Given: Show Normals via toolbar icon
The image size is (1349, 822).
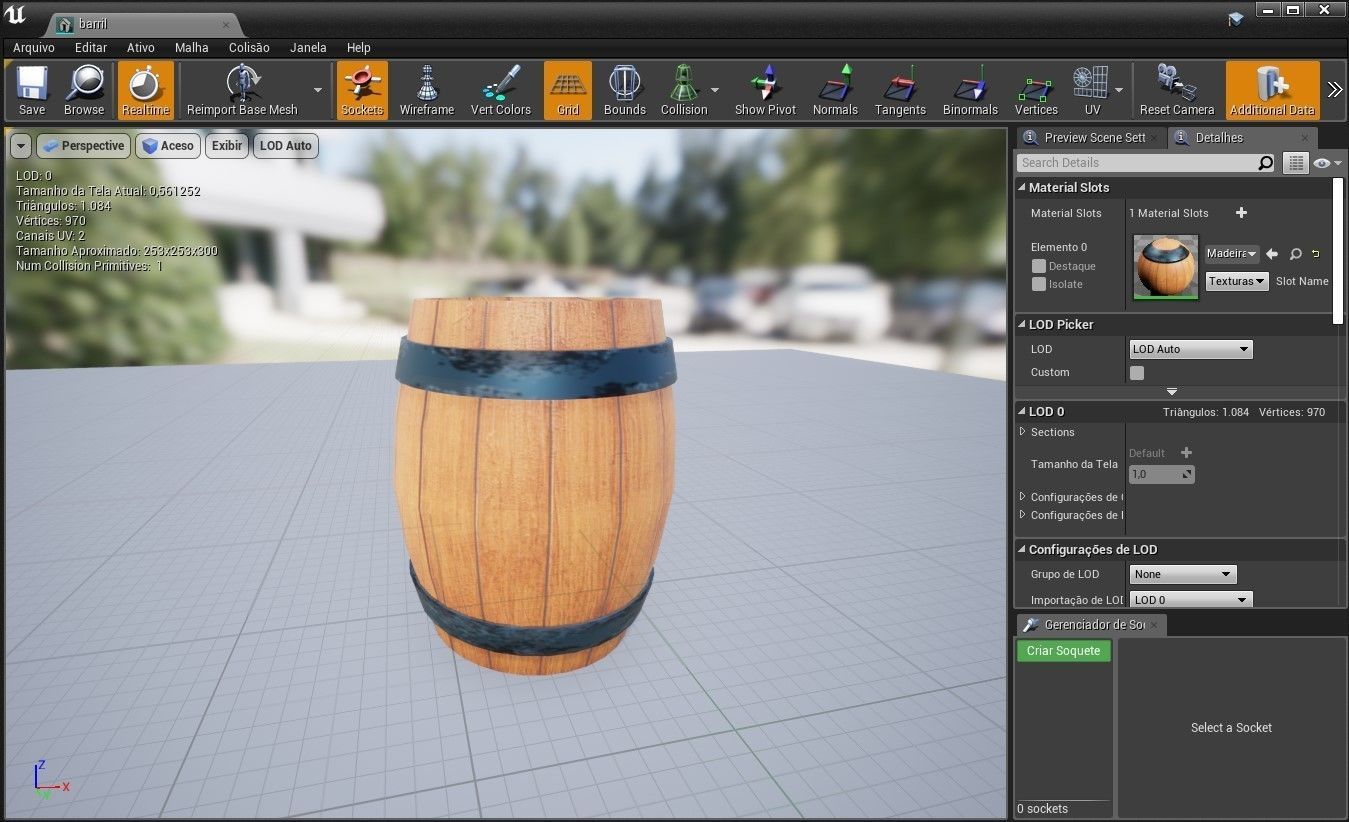Looking at the screenshot, I should pyautogui.click(x=835, y=90).
